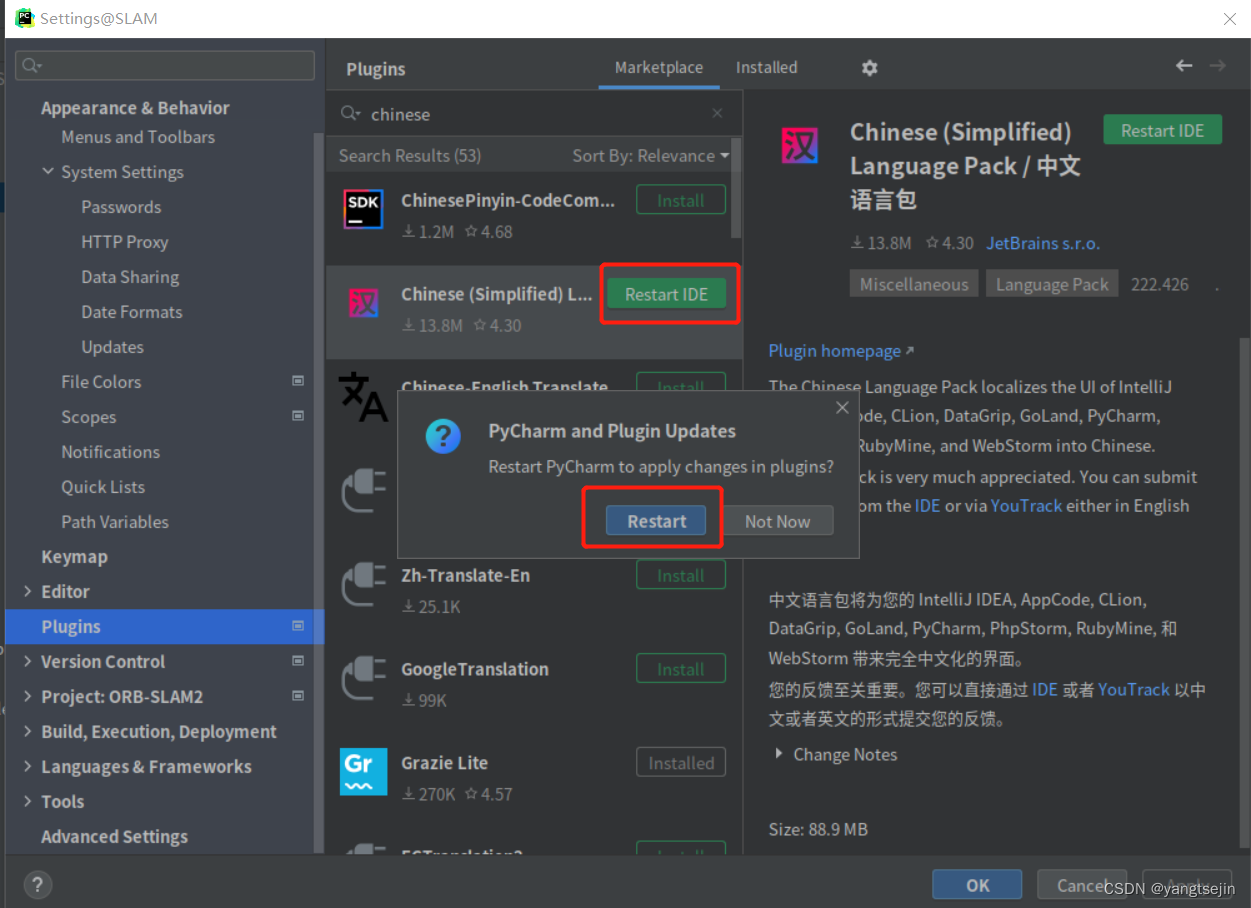Viewport: 1251px width, 908px height.
Task: Click the Chinese-English Translate plugin icon
Action: [x=363, y=396]
